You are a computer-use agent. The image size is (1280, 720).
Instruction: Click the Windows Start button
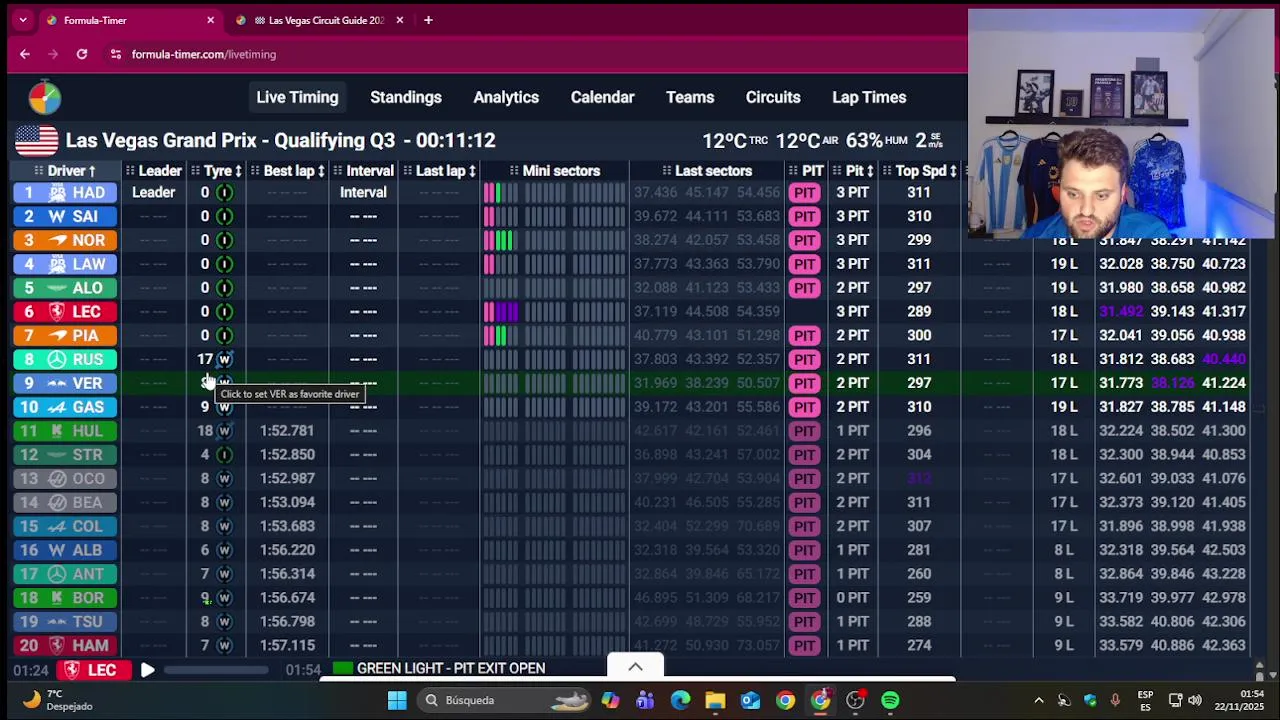(397, 700)
